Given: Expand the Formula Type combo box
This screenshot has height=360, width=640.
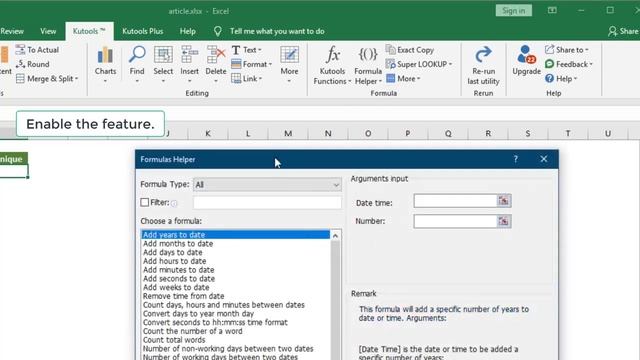Looking at the screenshot, I should 267,184.
